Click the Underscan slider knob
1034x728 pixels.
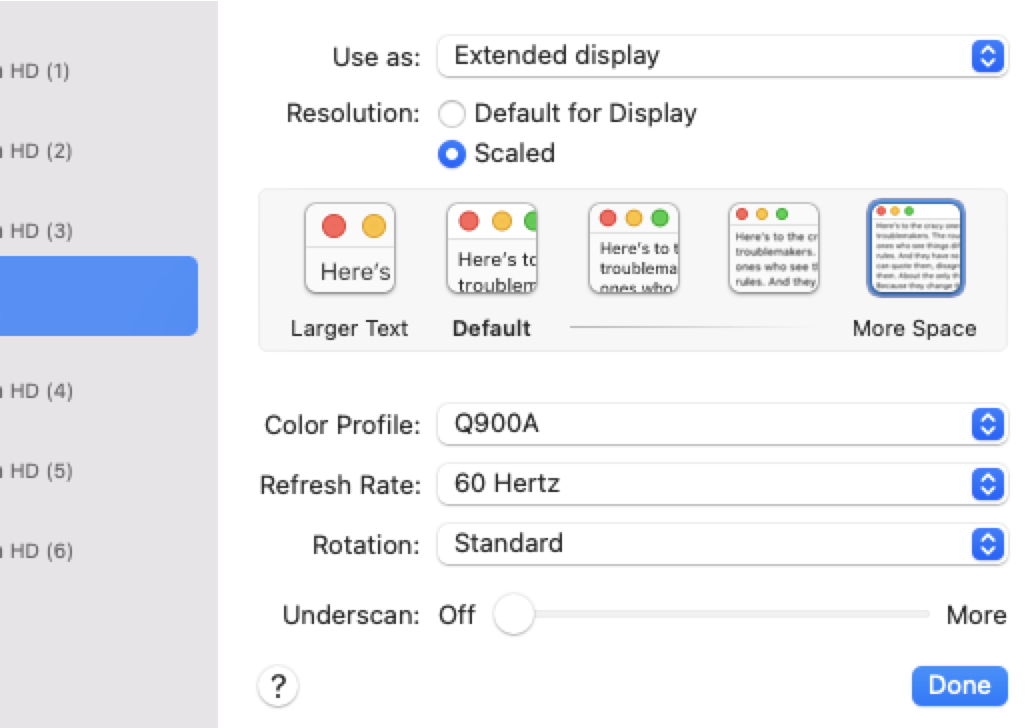tap(514, 615)
